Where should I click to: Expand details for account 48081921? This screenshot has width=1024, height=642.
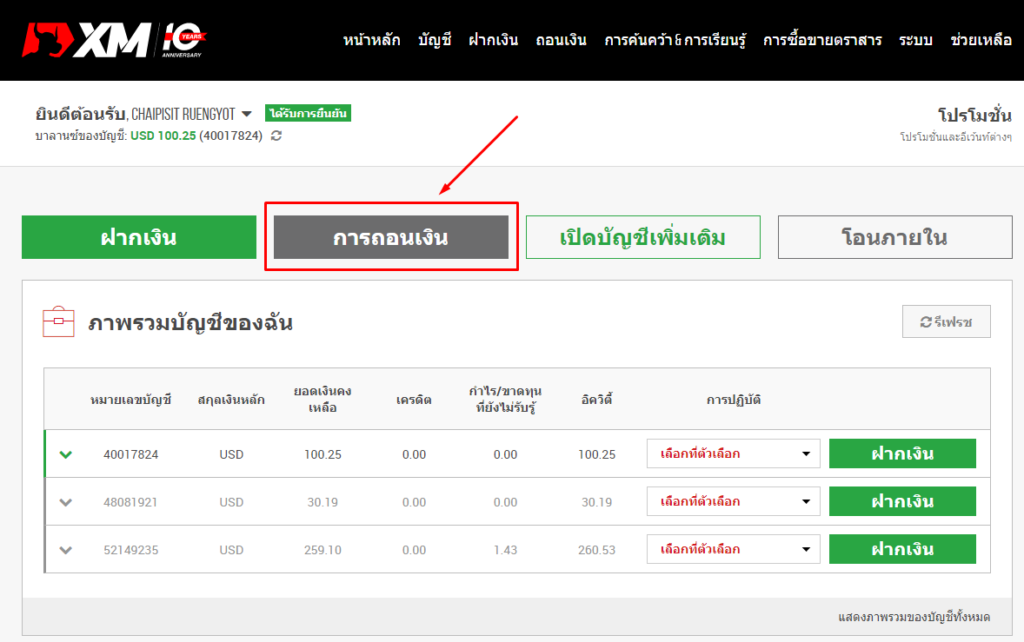click(x=65, y=501)
